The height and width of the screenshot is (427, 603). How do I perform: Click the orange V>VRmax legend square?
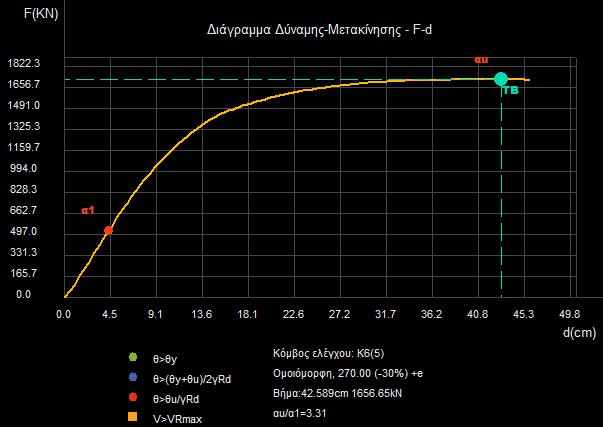click(x=133, y=417)
